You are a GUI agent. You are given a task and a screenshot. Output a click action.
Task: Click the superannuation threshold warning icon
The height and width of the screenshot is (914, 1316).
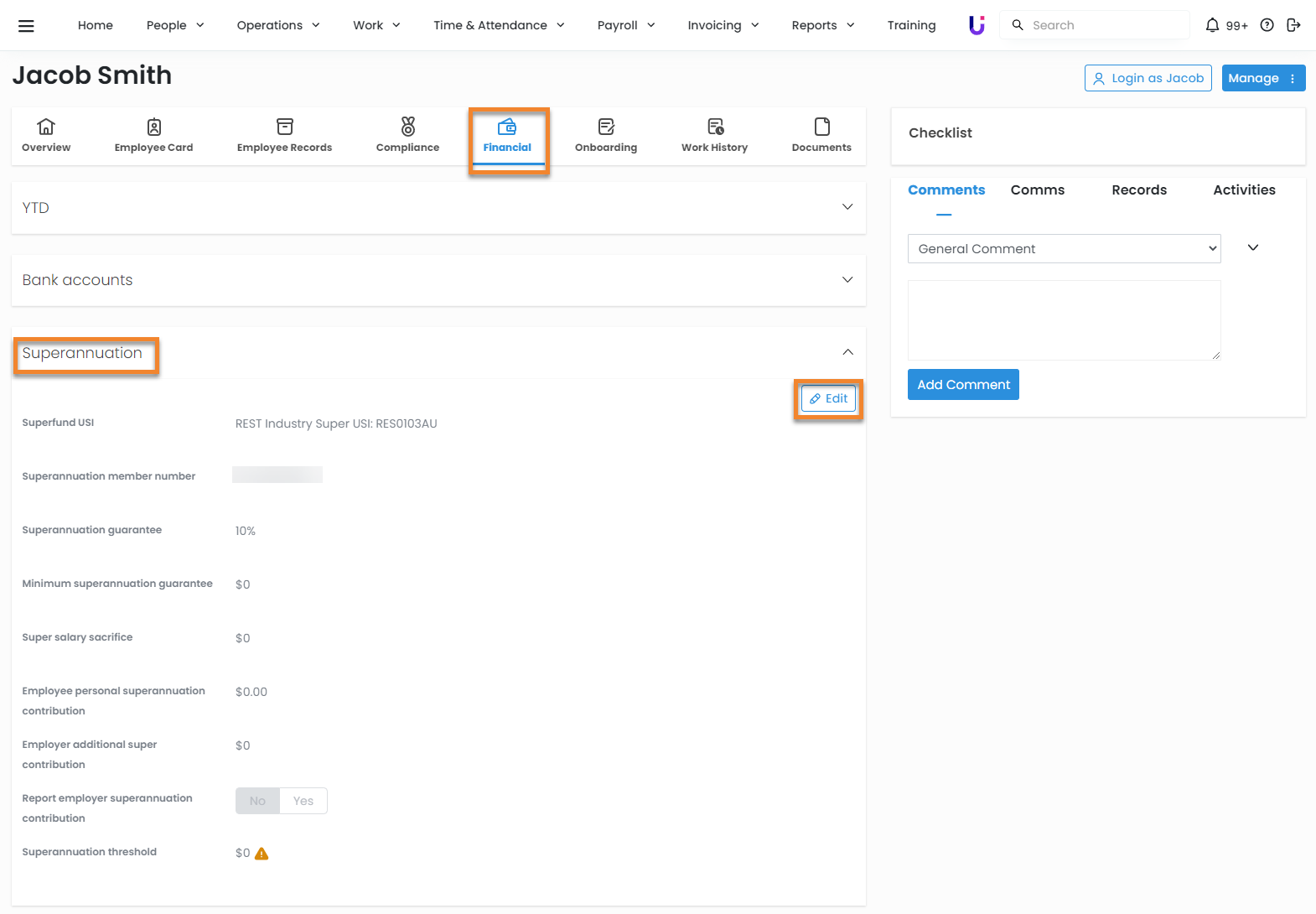(x=262, y=854)
